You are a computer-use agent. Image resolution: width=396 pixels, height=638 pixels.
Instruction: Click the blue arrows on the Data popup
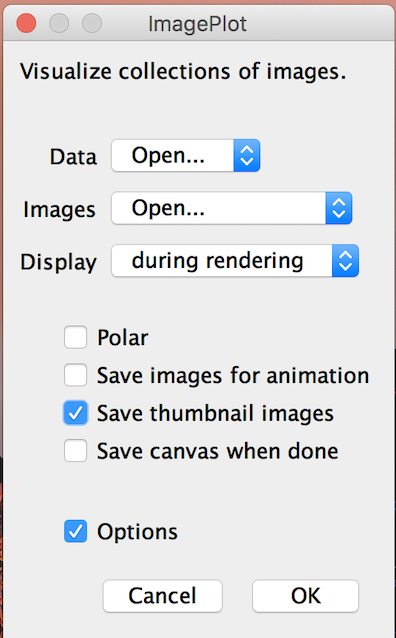[247, 155]
